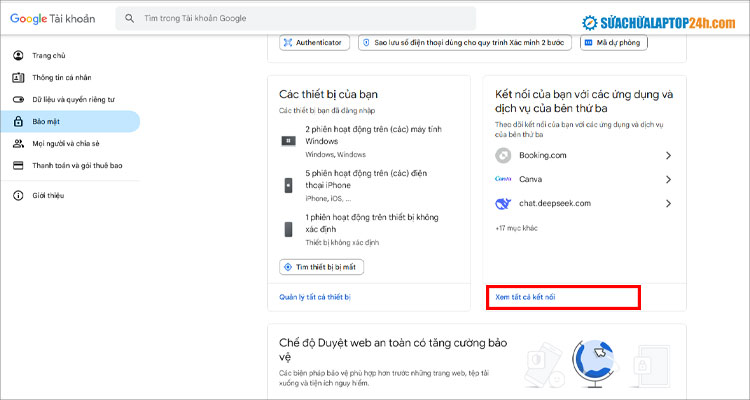750x400 pixels.
Task: Open Chế độ Duyệt web an toàn heading
Action: tap(393, 350)
